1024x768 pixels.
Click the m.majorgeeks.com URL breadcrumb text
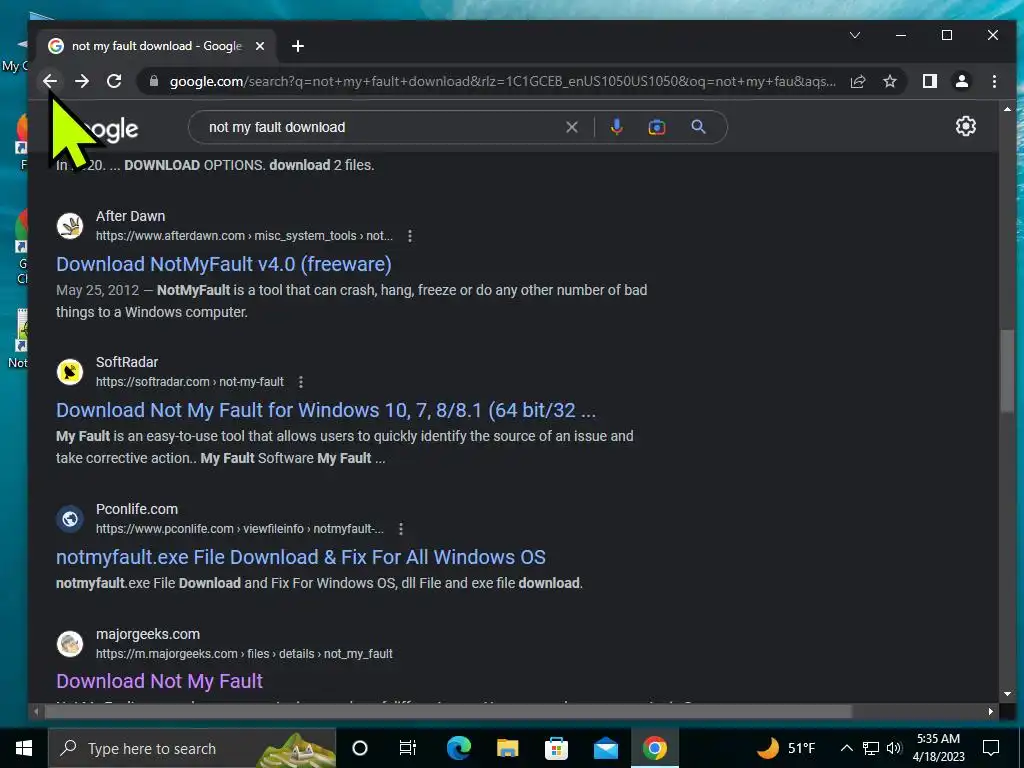pyautogui.click(x=244, y=654)
